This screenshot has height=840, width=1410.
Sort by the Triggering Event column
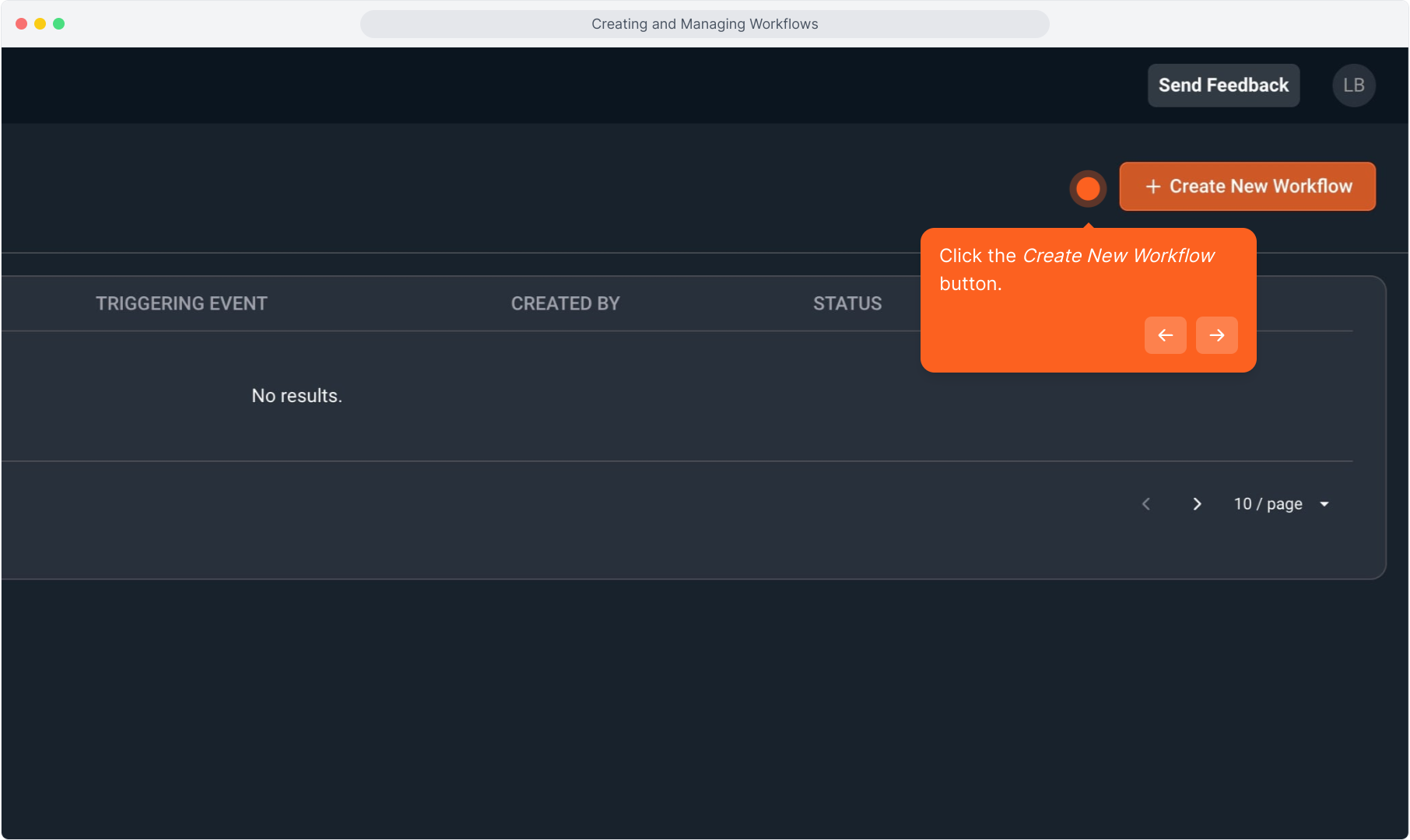181,303
